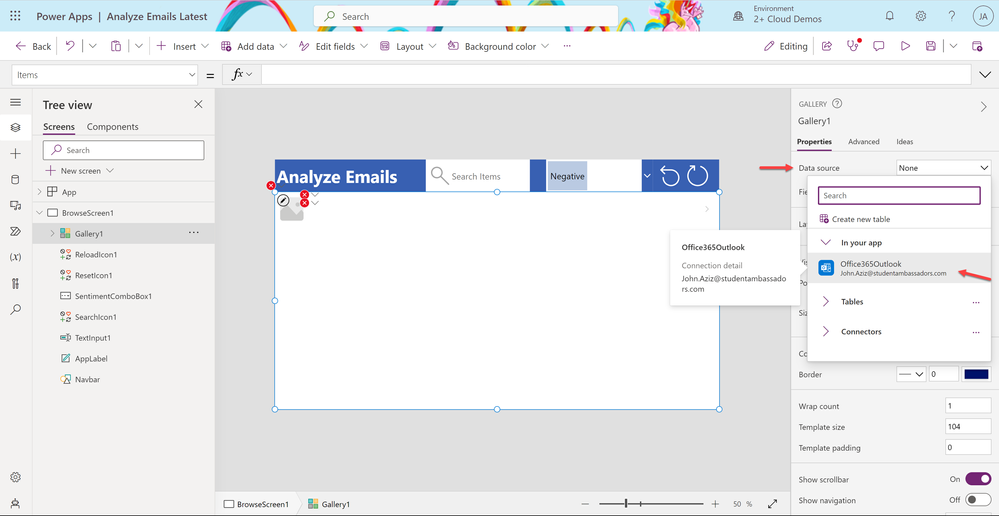Expand the formula bar chevron
This screenshot has height=516, width=999.
tap(985, 75)
